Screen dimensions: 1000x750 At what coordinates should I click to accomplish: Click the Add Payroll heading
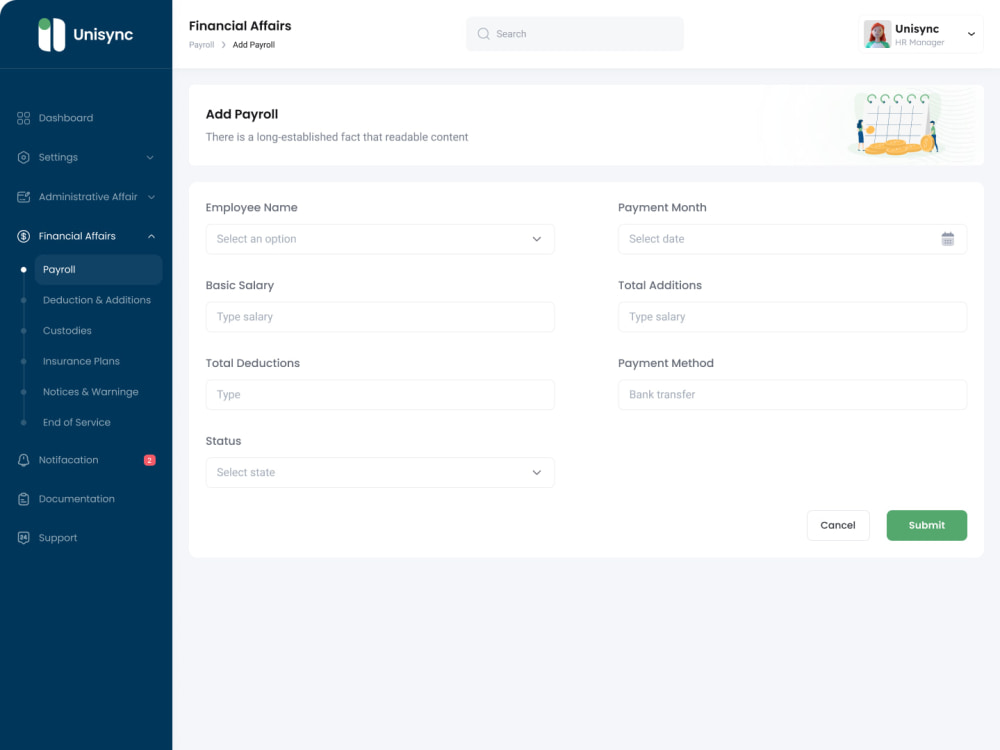[242, 114]
